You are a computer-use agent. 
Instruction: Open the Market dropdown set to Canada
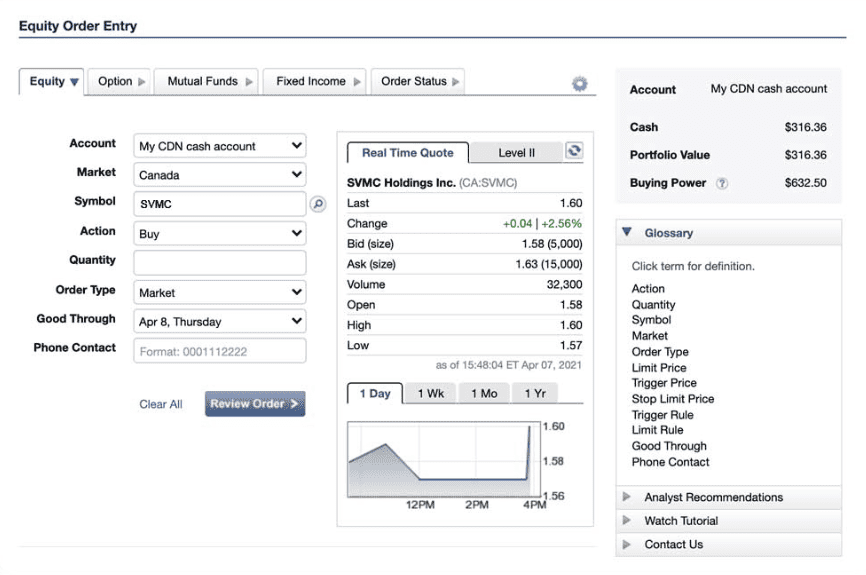(x=219, y=175)
